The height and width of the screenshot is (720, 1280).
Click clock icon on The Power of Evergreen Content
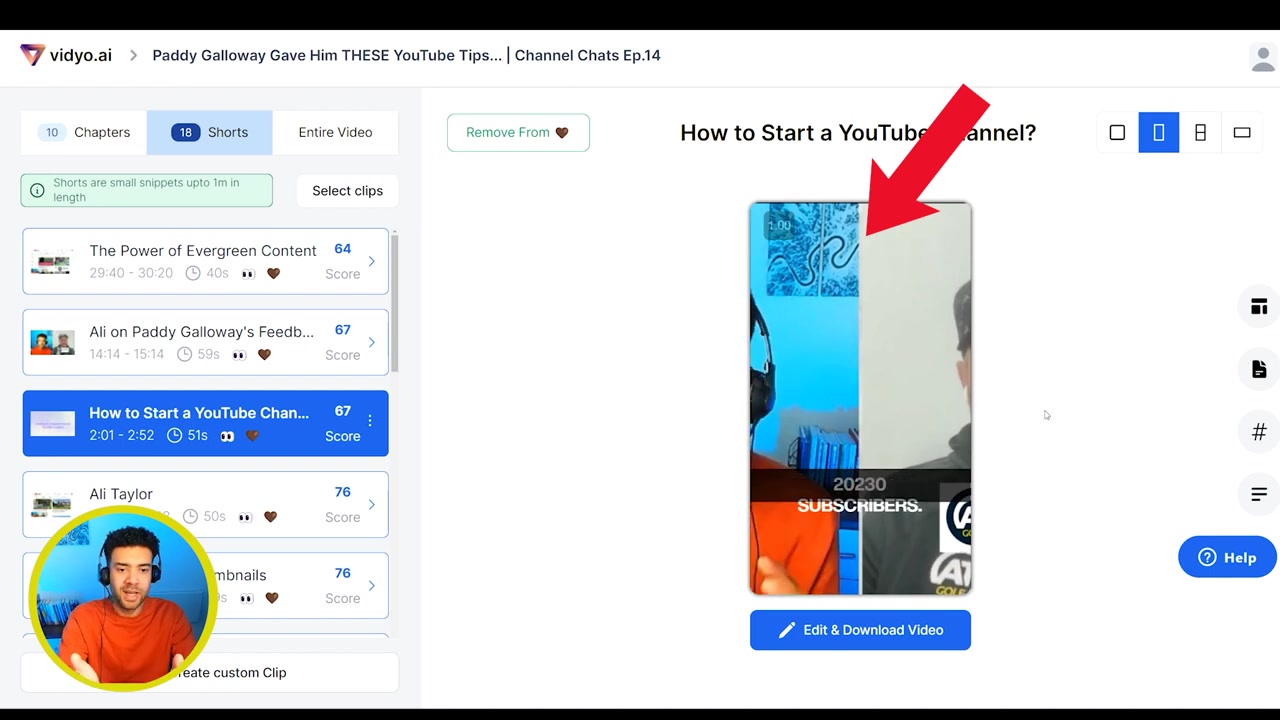click(193, 273)
